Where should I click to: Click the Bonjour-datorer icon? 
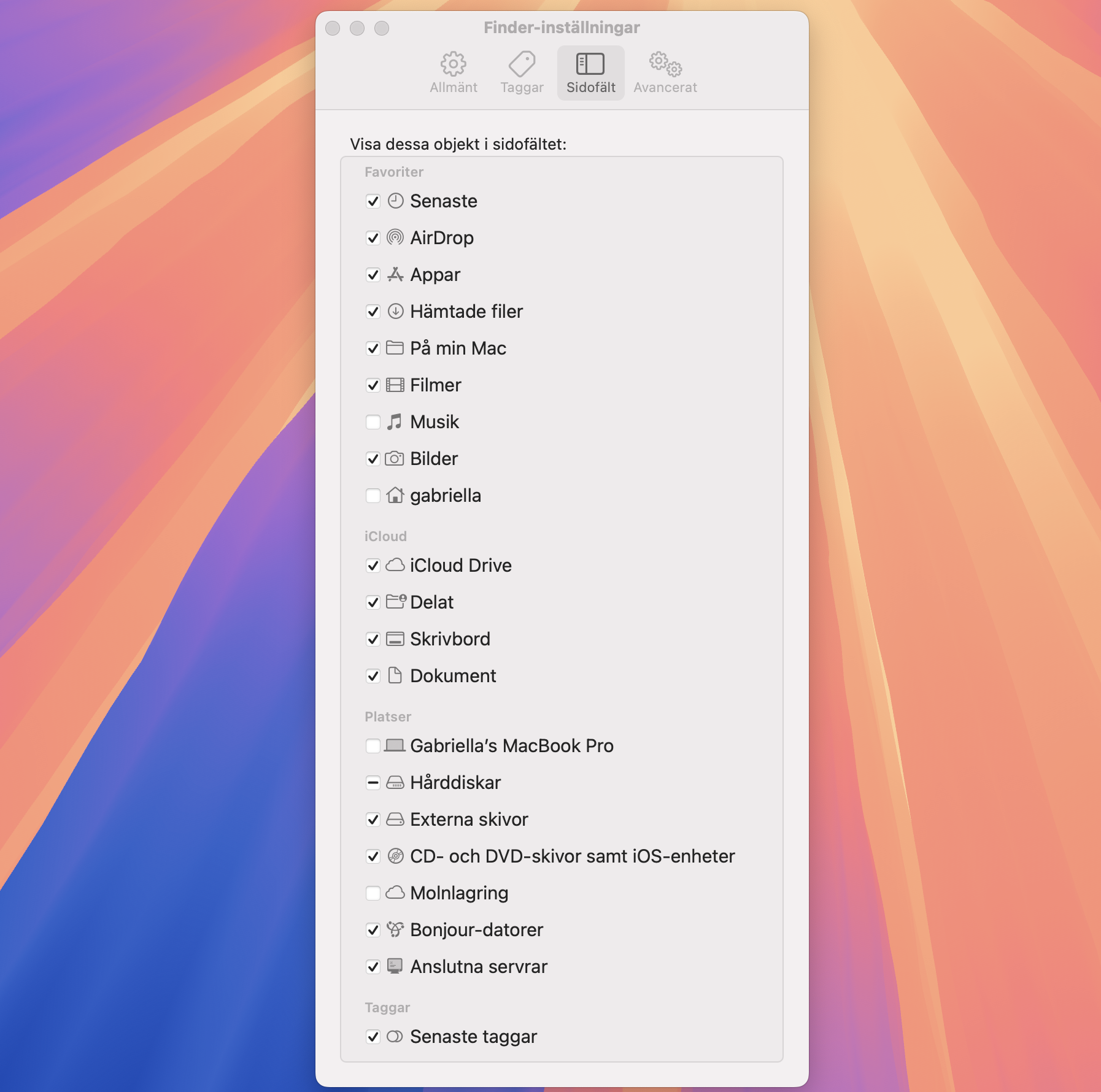tap(395, 929)
